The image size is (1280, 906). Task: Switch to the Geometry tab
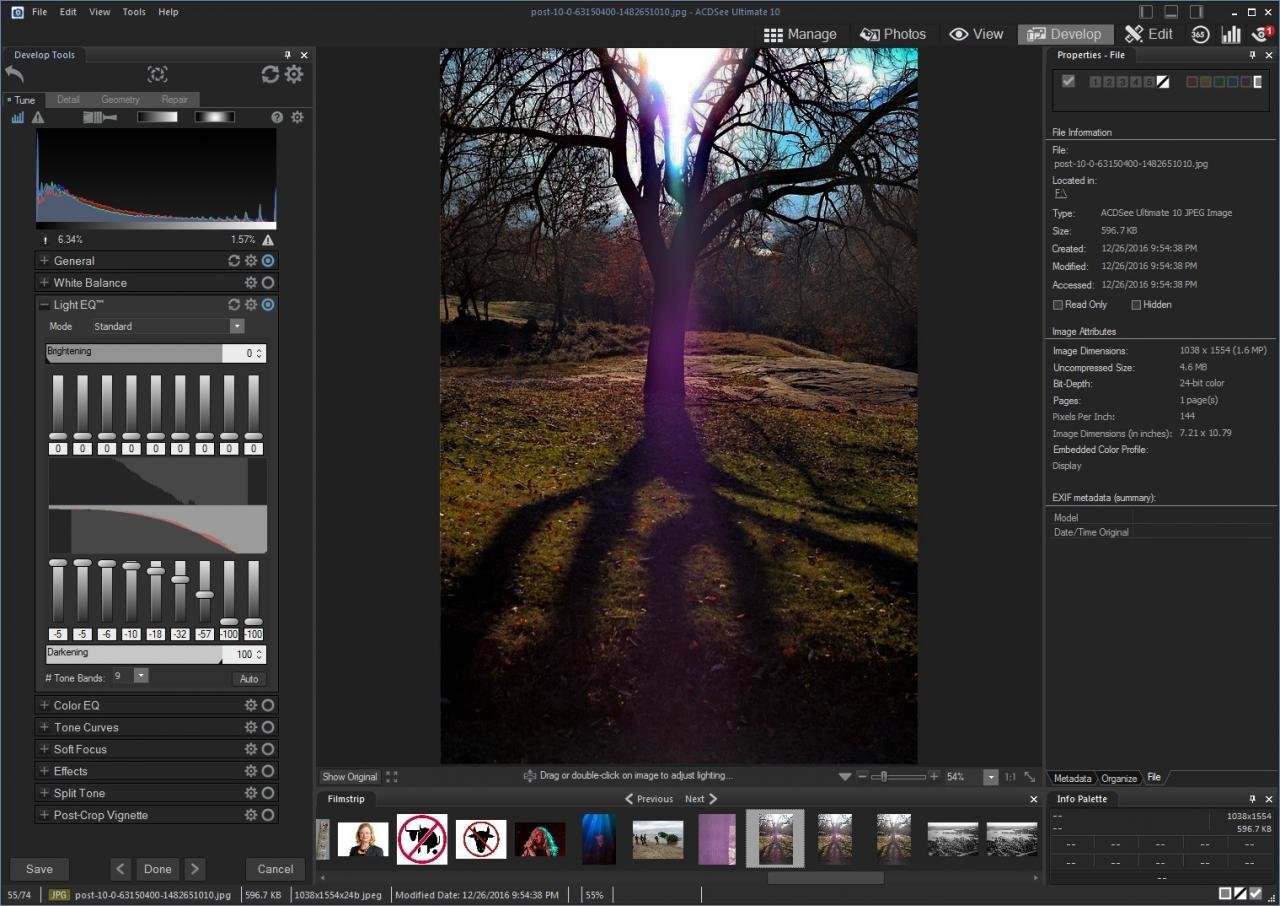click(120, 100)
